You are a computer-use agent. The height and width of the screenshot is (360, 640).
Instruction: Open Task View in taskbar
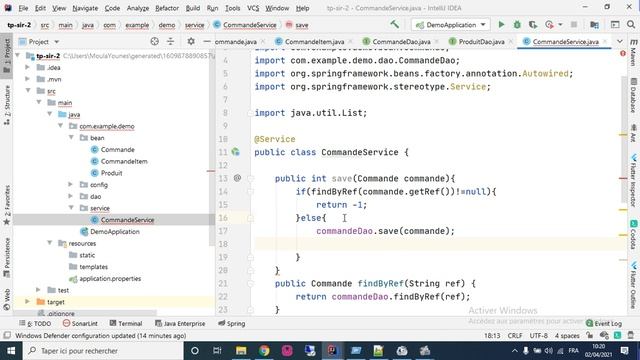coord(217,351)
